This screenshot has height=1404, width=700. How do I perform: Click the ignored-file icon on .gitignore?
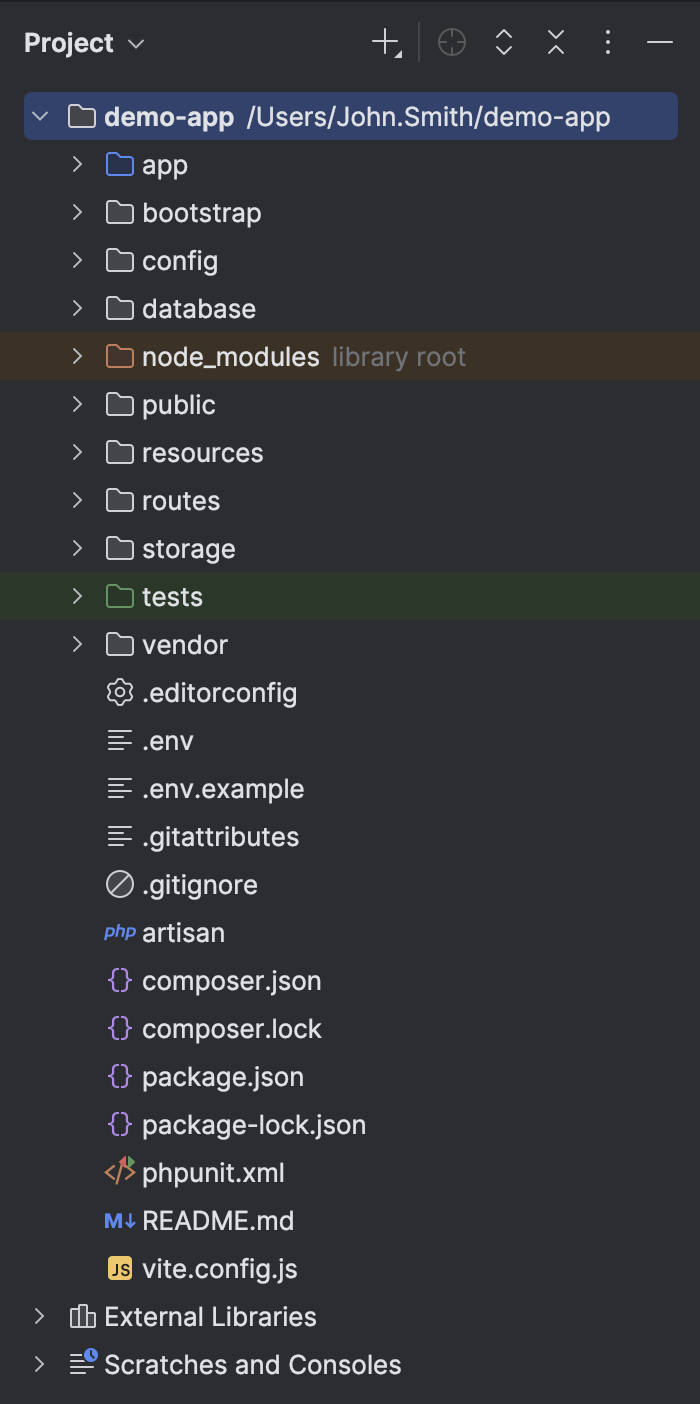click(119, 884)
